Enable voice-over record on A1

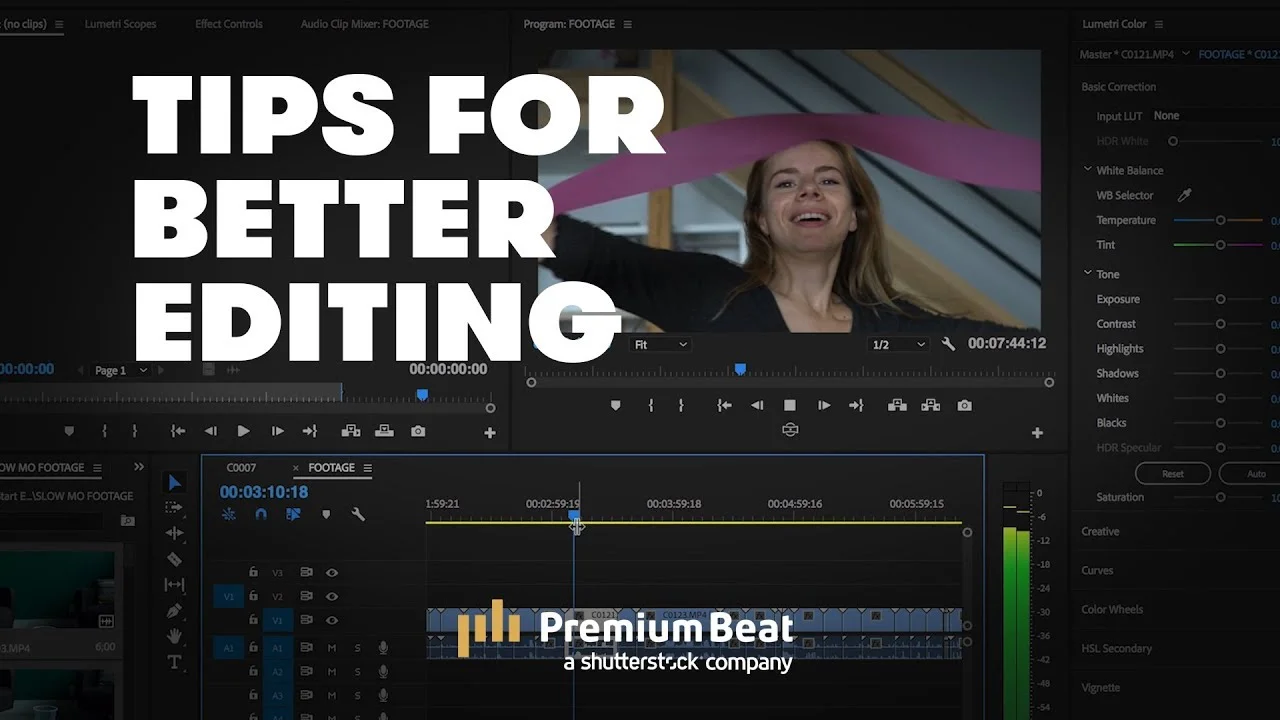pyautogui.click(x=382, y=647)
